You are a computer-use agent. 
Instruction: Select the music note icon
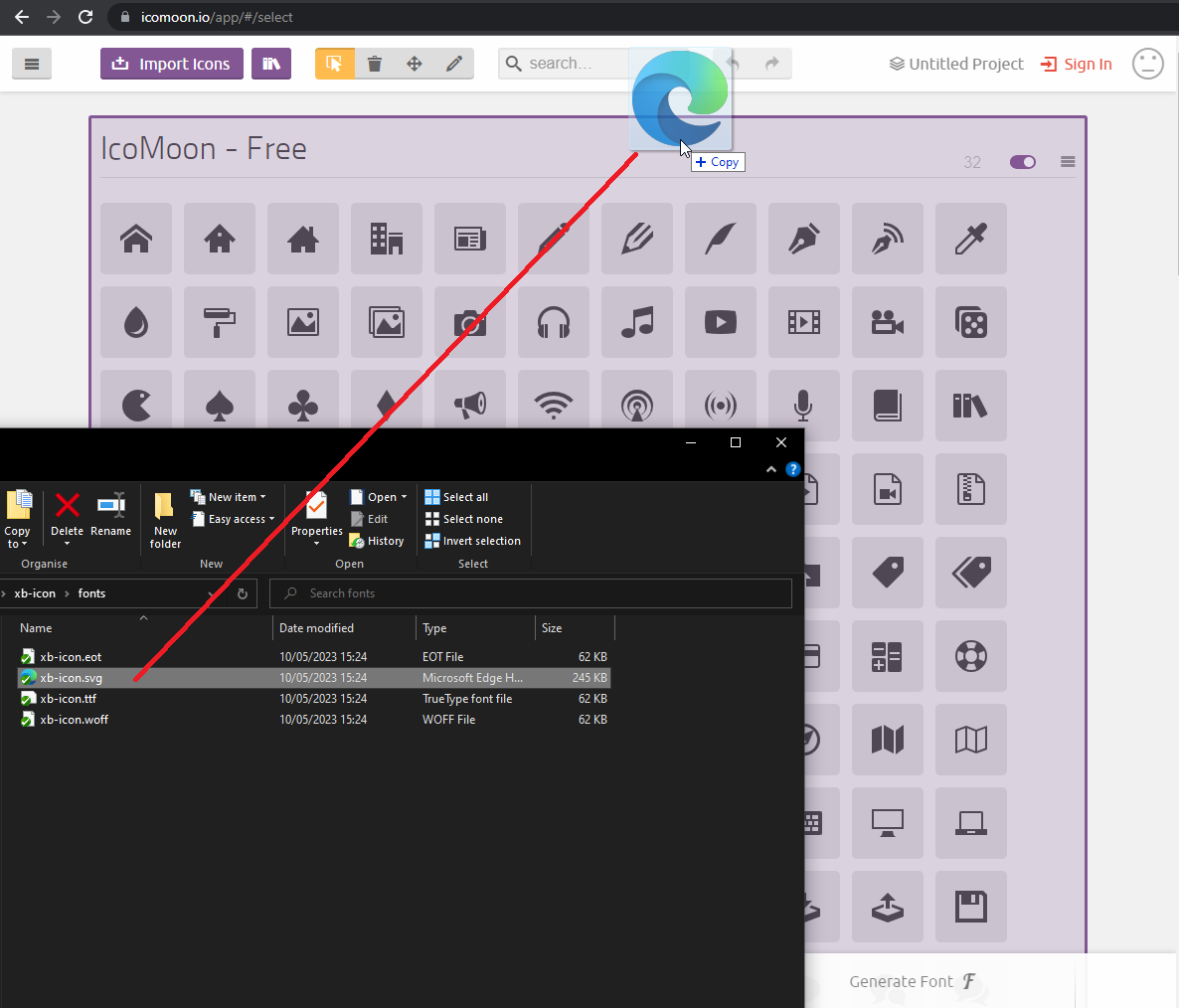coord(637,322)
